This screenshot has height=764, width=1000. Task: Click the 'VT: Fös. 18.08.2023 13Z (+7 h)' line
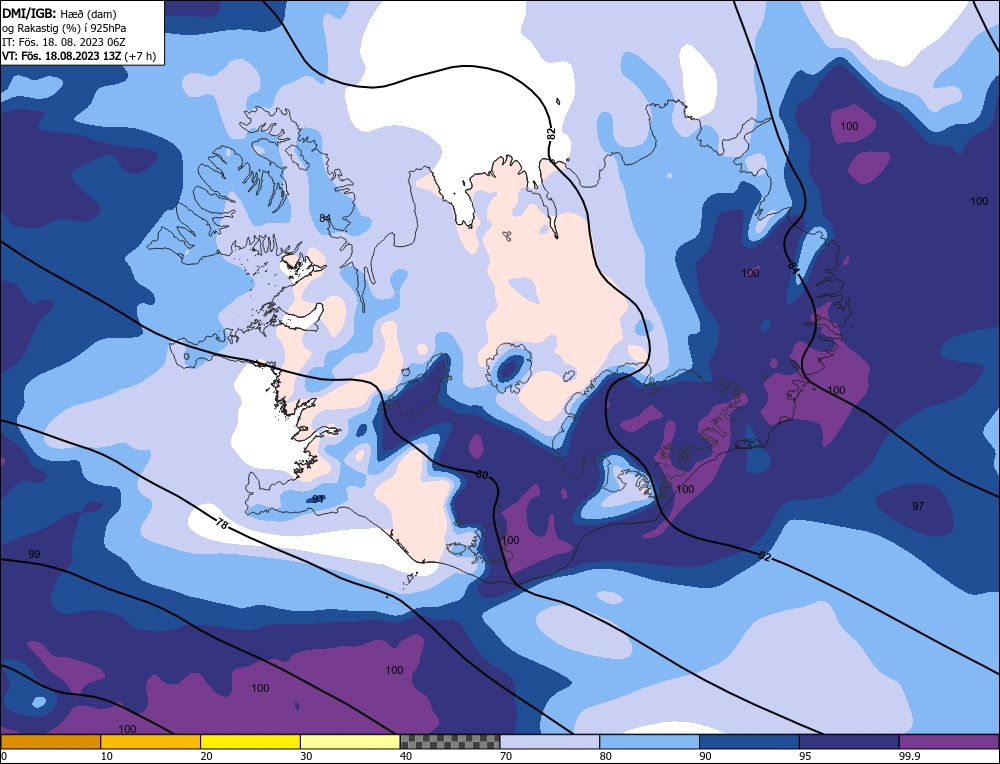[x=79, y=56]
